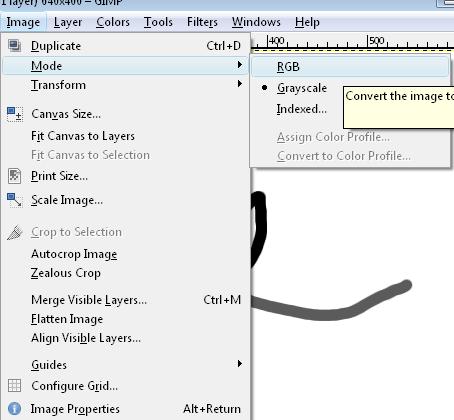
Task: Choose Align Visible Layers...
Action: click(x=125, y=338)
